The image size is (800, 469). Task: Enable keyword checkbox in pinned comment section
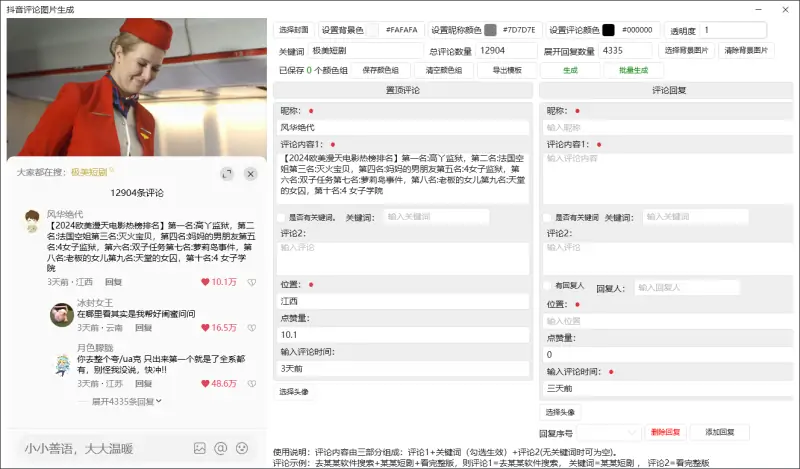(x=282, y=216)
